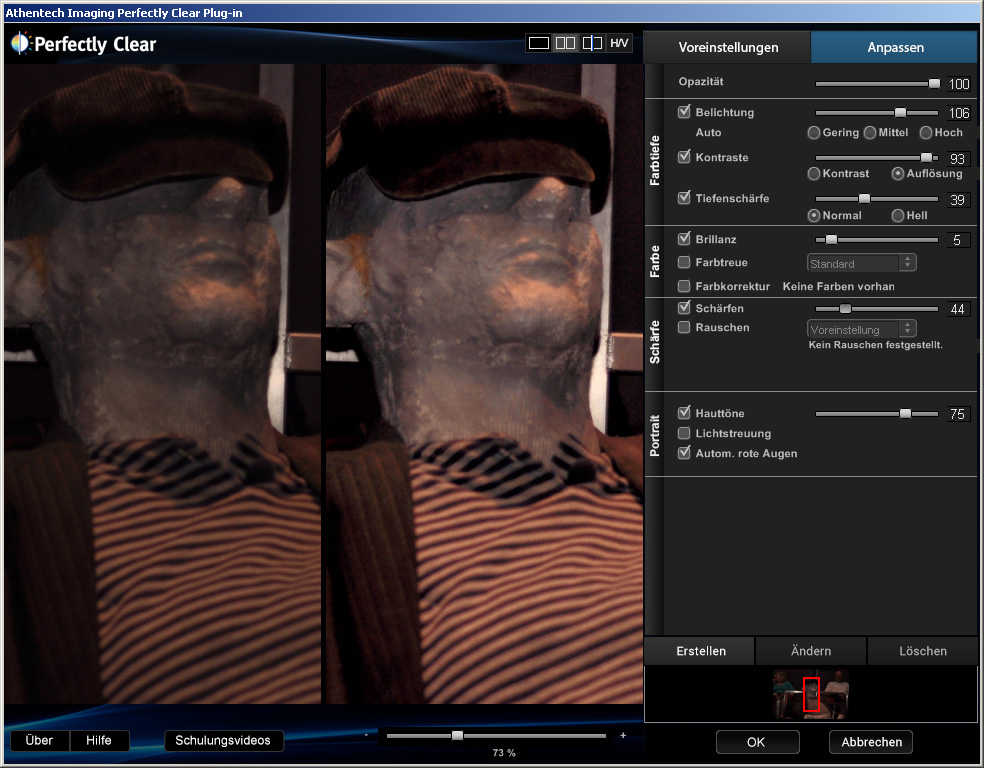Open the Hilfe button
This screenshot has width=984, height=768.
click(99, 740)
